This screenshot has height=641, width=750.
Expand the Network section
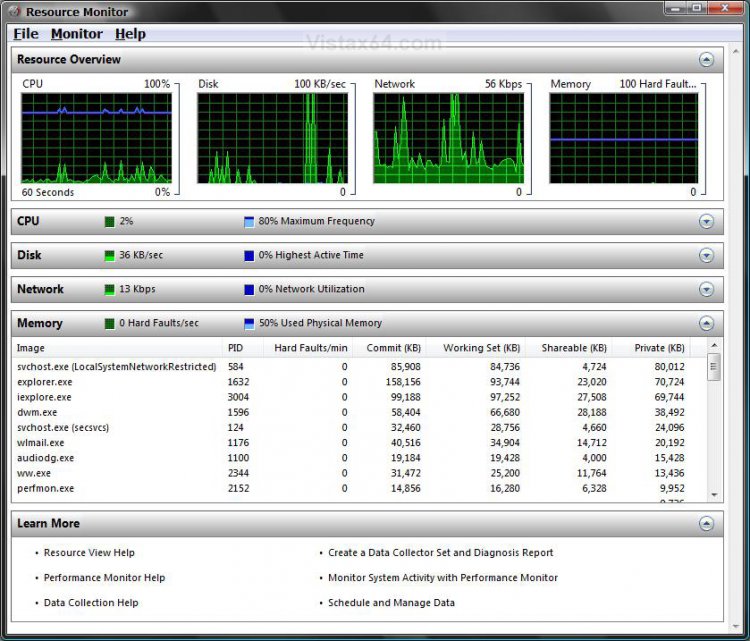coord(706,290)
